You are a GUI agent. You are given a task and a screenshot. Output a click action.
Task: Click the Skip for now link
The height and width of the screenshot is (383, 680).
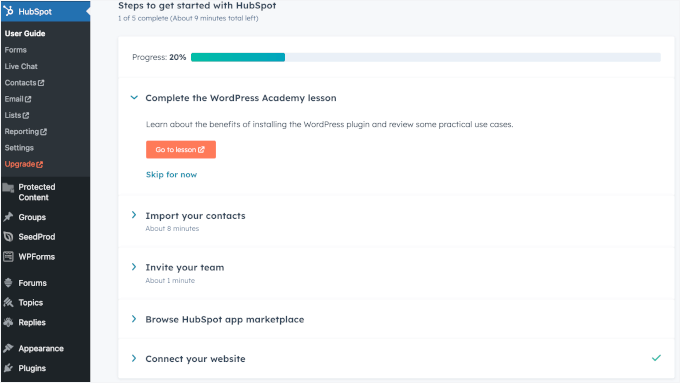[171, 174]
